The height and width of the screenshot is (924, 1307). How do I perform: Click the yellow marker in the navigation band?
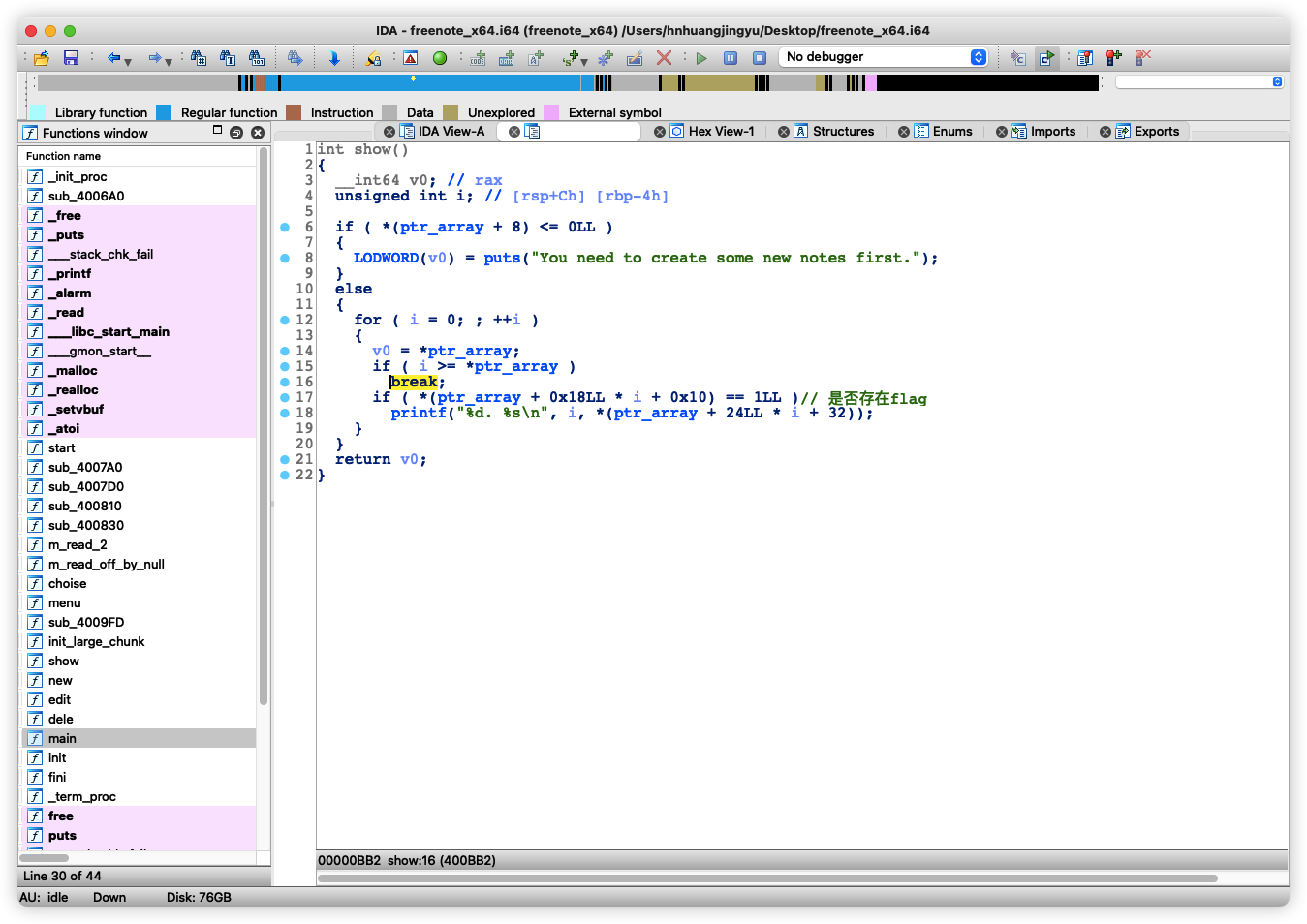[x=414, y=78]
